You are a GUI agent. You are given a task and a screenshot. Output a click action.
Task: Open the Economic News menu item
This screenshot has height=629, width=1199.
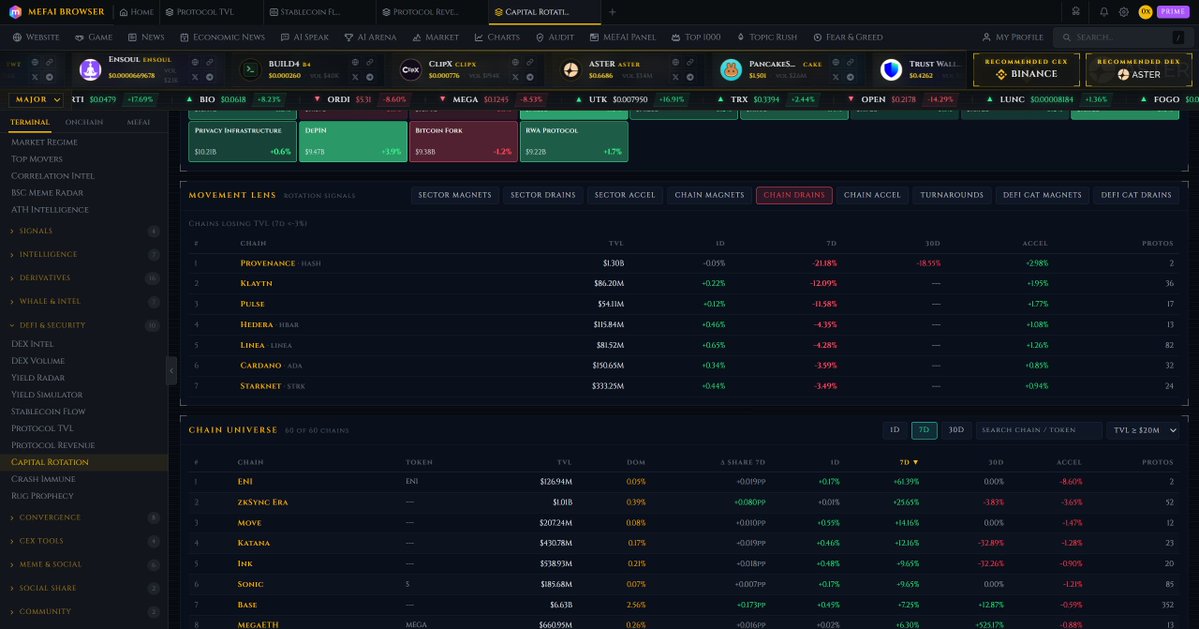pyautogui.click(x=223, y=37)
